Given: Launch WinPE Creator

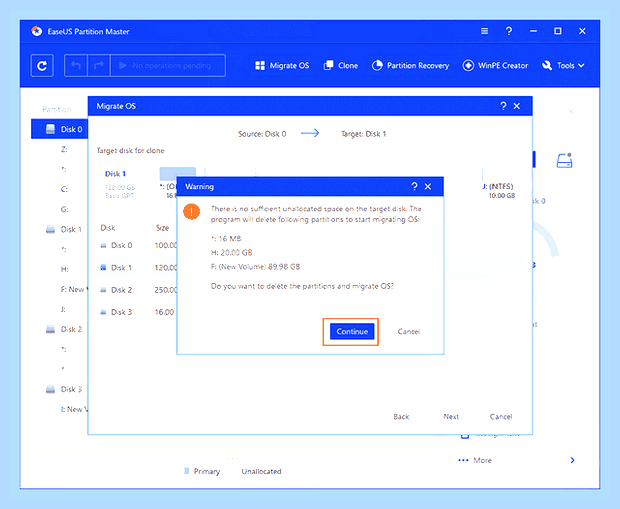Looking at the screenshot, I should point(495,66).
